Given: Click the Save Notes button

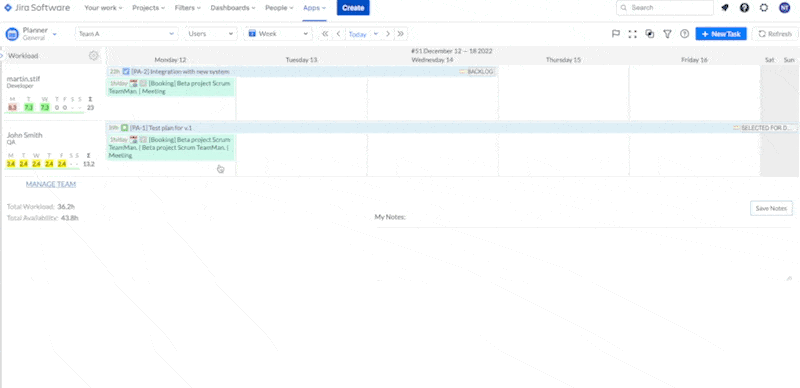Looking at the screenshot, I should coord(771,208).
